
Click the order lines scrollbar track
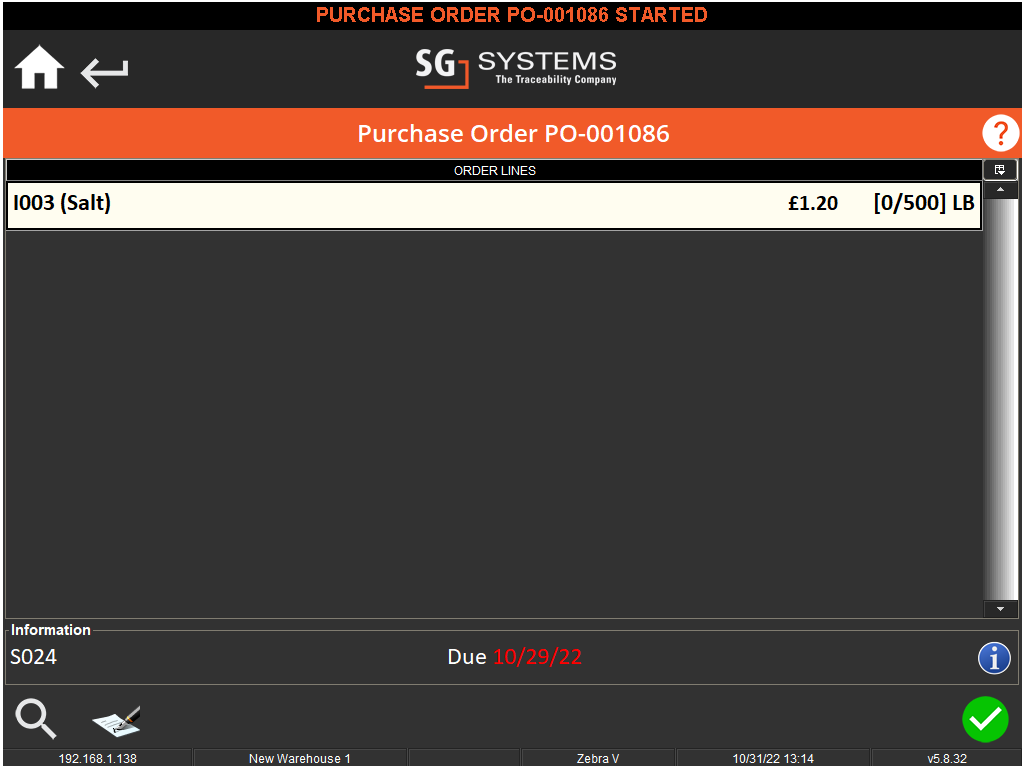pos(1000,400)
